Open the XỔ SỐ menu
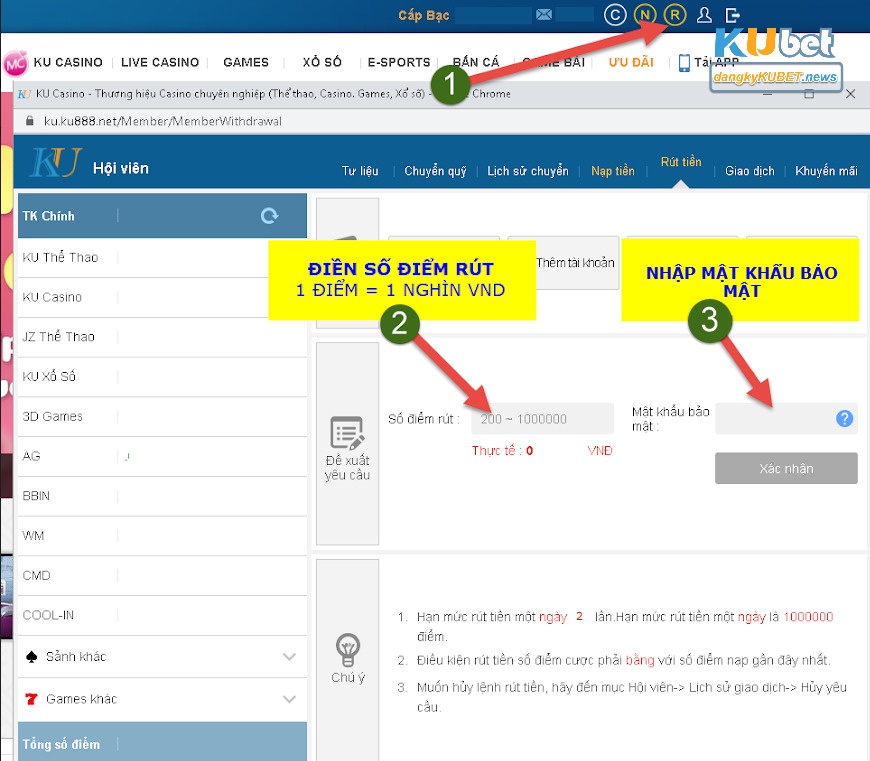870x761 pixels. [322, 62]
